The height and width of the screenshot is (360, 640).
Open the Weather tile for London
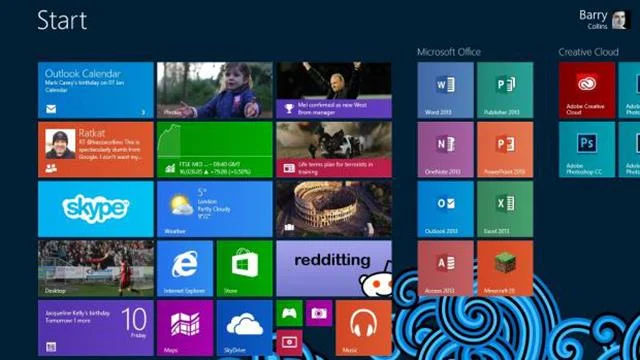click(x=215, y=209)
